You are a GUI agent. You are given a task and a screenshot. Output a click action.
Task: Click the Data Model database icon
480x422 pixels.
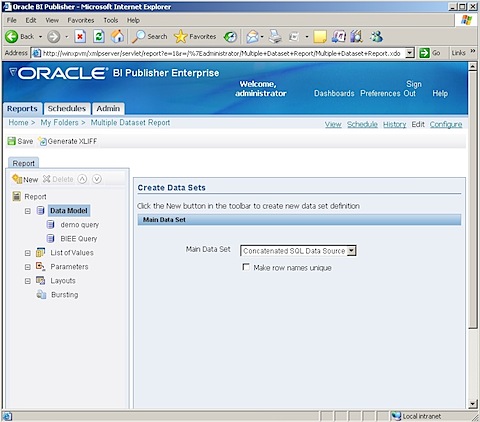click(40, 210)
